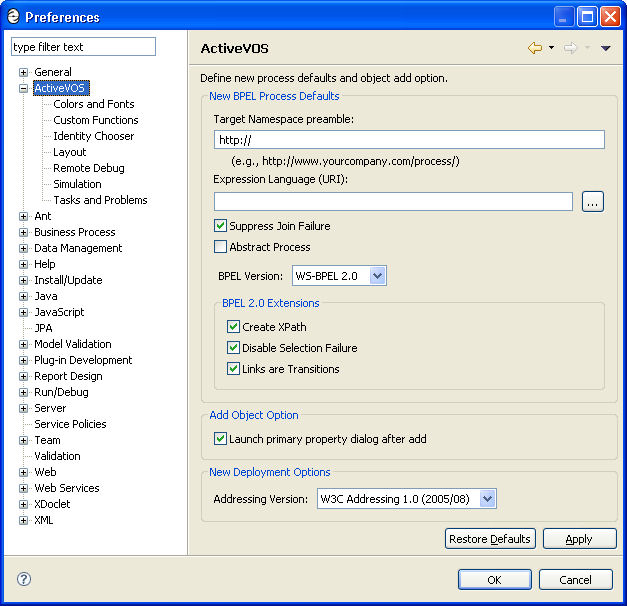The width and height of the screenshot is (627, 606).
Task: Select Simulation preference page
Action: (x=77, y=184)
